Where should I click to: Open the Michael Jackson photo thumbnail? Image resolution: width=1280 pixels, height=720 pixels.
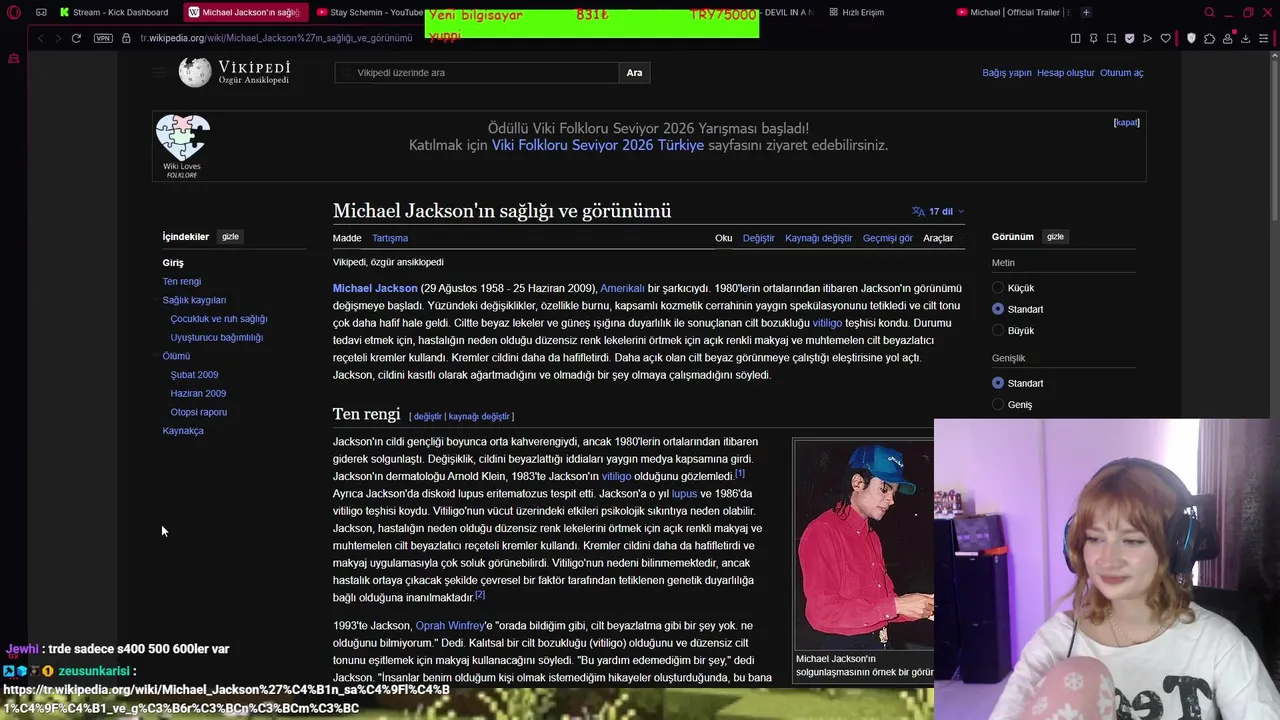pos(864,545)
